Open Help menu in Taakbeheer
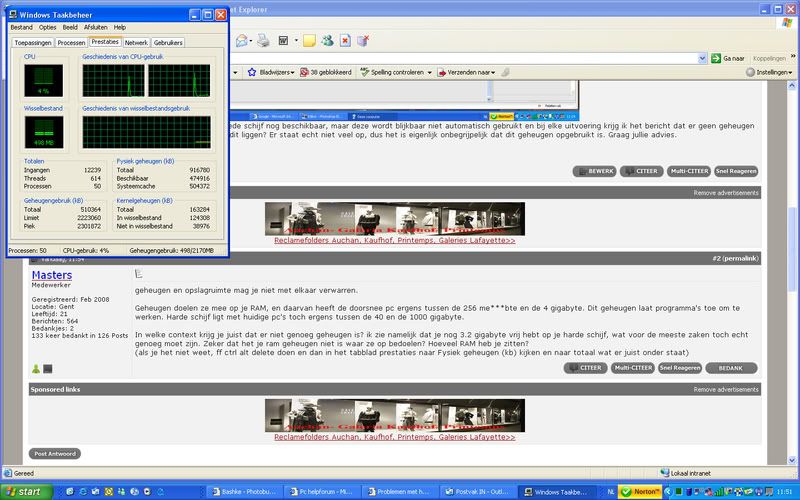Screen dimensions: 800x500 tap(119, 27)
